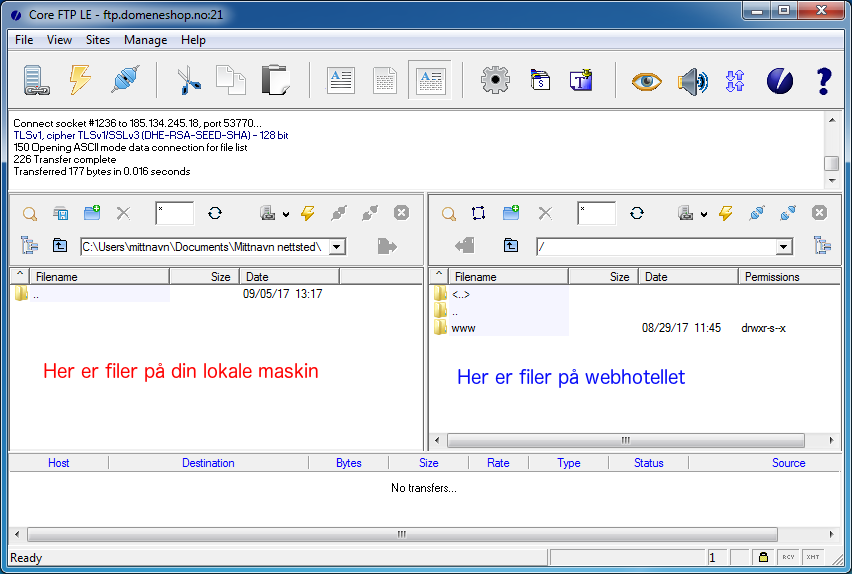Image resolution: width=852 pixels, height=574 pixels.
Task: Click the reconnect plug icon in toolbar
Action: (126, 79)
